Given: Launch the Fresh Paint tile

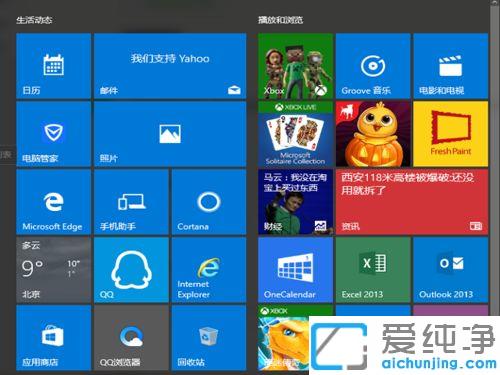Looking at the screenshot, I should [x=451, y=134].
